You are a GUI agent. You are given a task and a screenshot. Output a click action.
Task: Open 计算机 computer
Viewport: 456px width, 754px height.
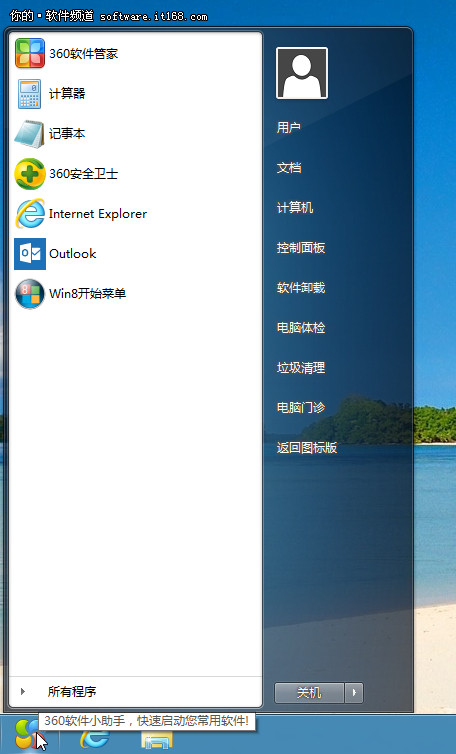tap(295, 207)
